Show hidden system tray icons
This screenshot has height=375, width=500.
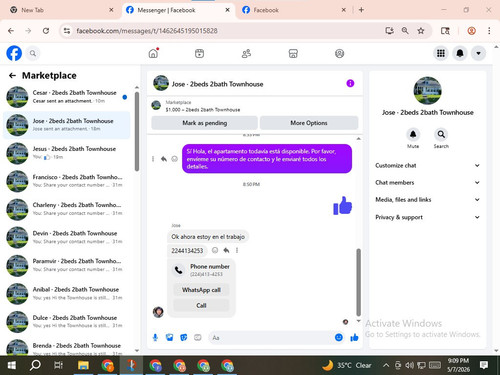pos(386,365)
